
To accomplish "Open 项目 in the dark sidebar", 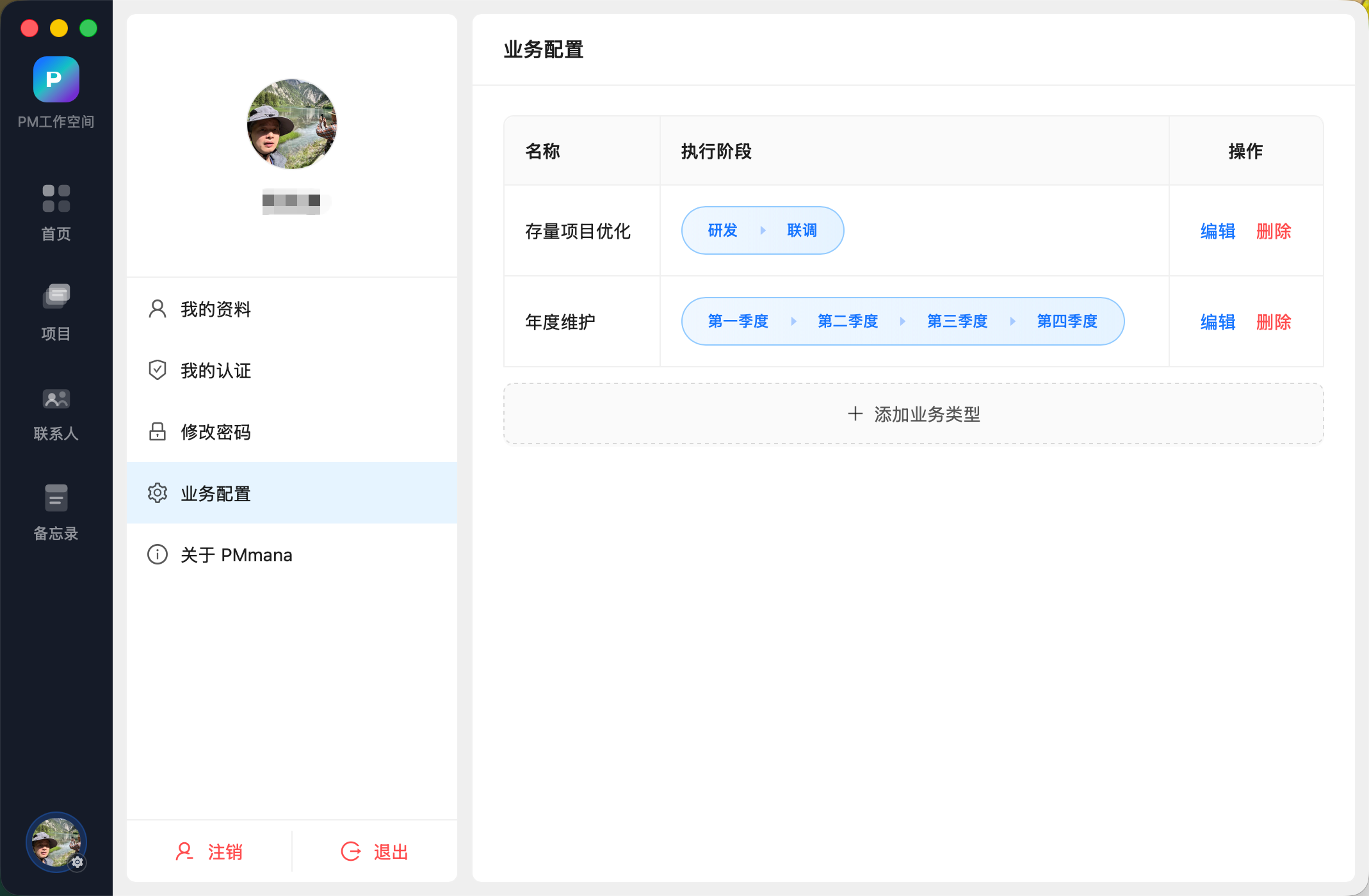I will pyautogui.click(x=56, y=313).
